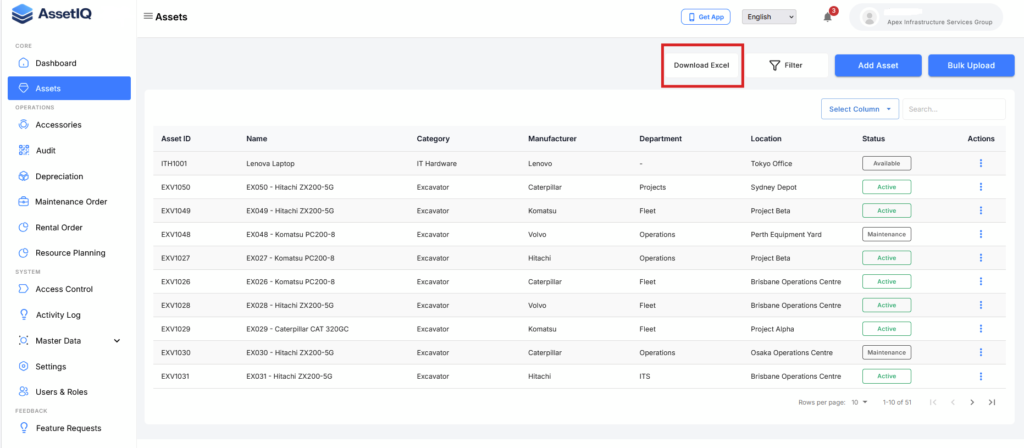Click the Maintenance status badge for EXV1048

(886, 234)
